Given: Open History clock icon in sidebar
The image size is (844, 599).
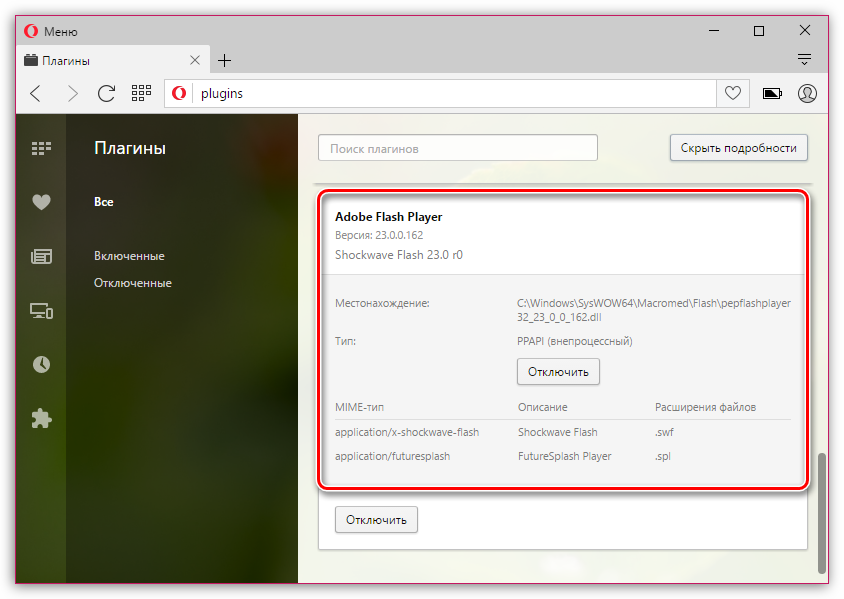Looking at the screenshot, I should point(41,364).
